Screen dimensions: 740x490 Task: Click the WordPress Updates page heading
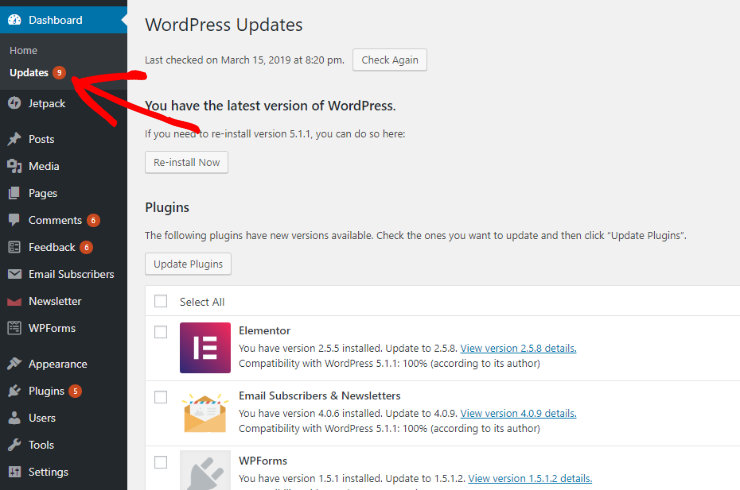tap(224, 25)
